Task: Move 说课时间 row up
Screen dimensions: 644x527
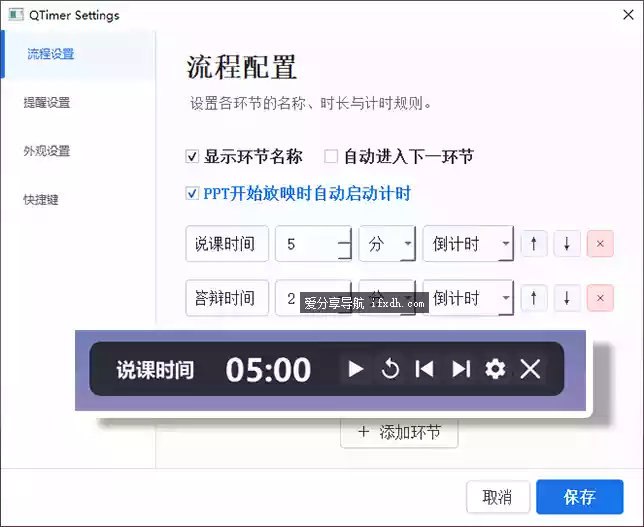Action: (534, 244)
